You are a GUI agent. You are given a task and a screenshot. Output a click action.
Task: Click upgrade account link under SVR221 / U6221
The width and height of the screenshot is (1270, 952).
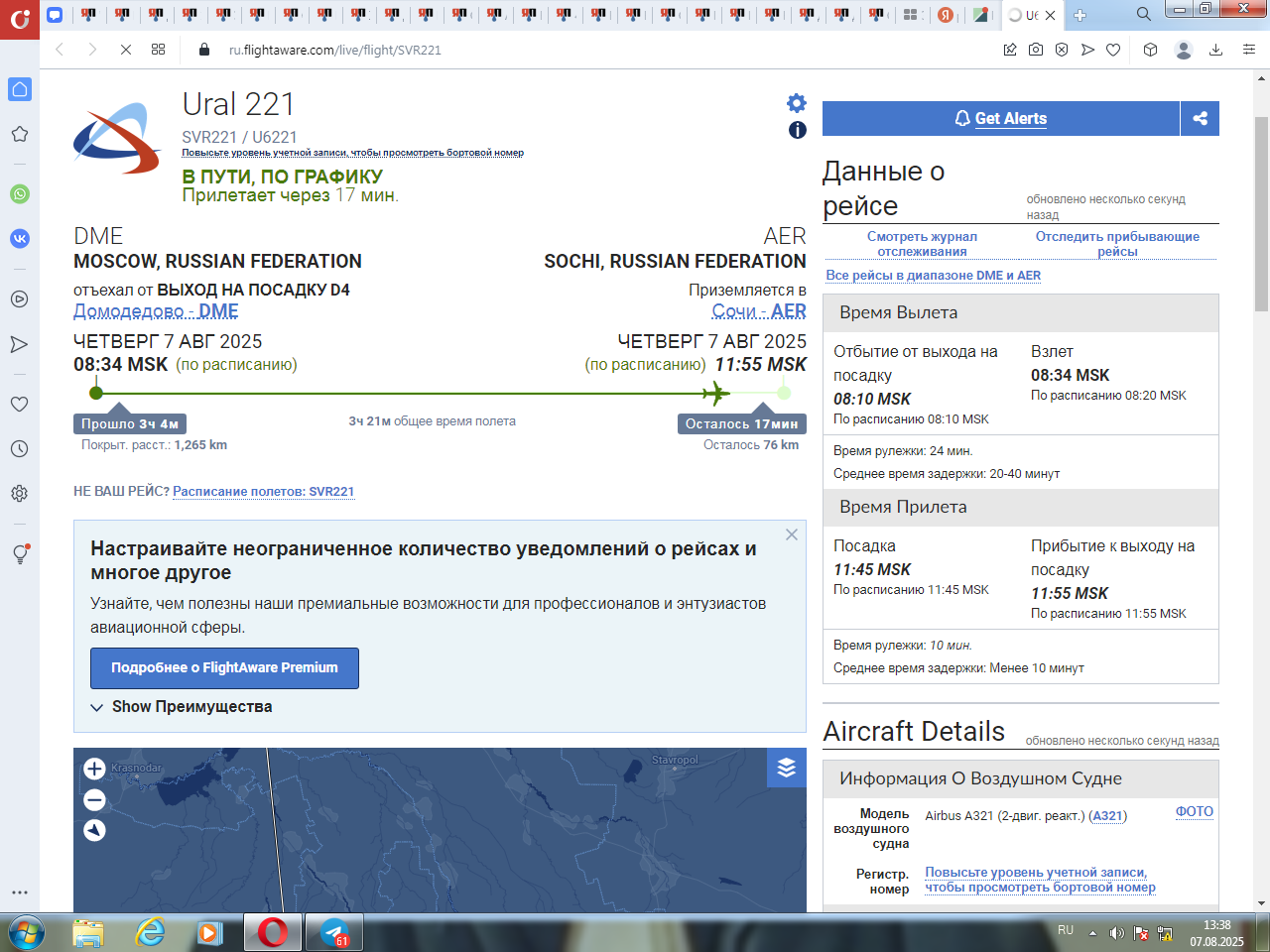[x=352, y=153]
